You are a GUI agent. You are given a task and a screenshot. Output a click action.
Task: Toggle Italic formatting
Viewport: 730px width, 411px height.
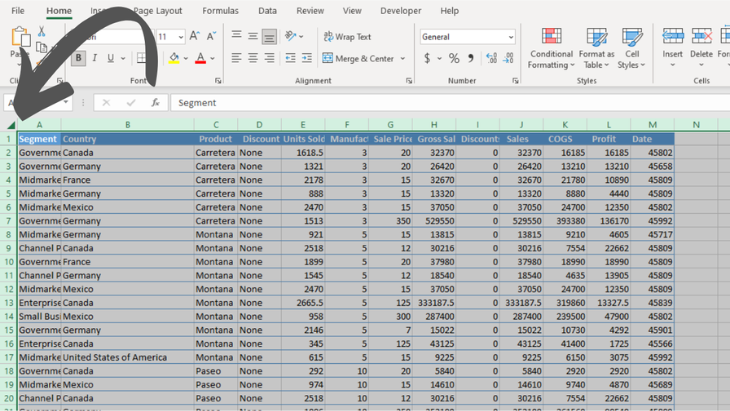point(95,58)
